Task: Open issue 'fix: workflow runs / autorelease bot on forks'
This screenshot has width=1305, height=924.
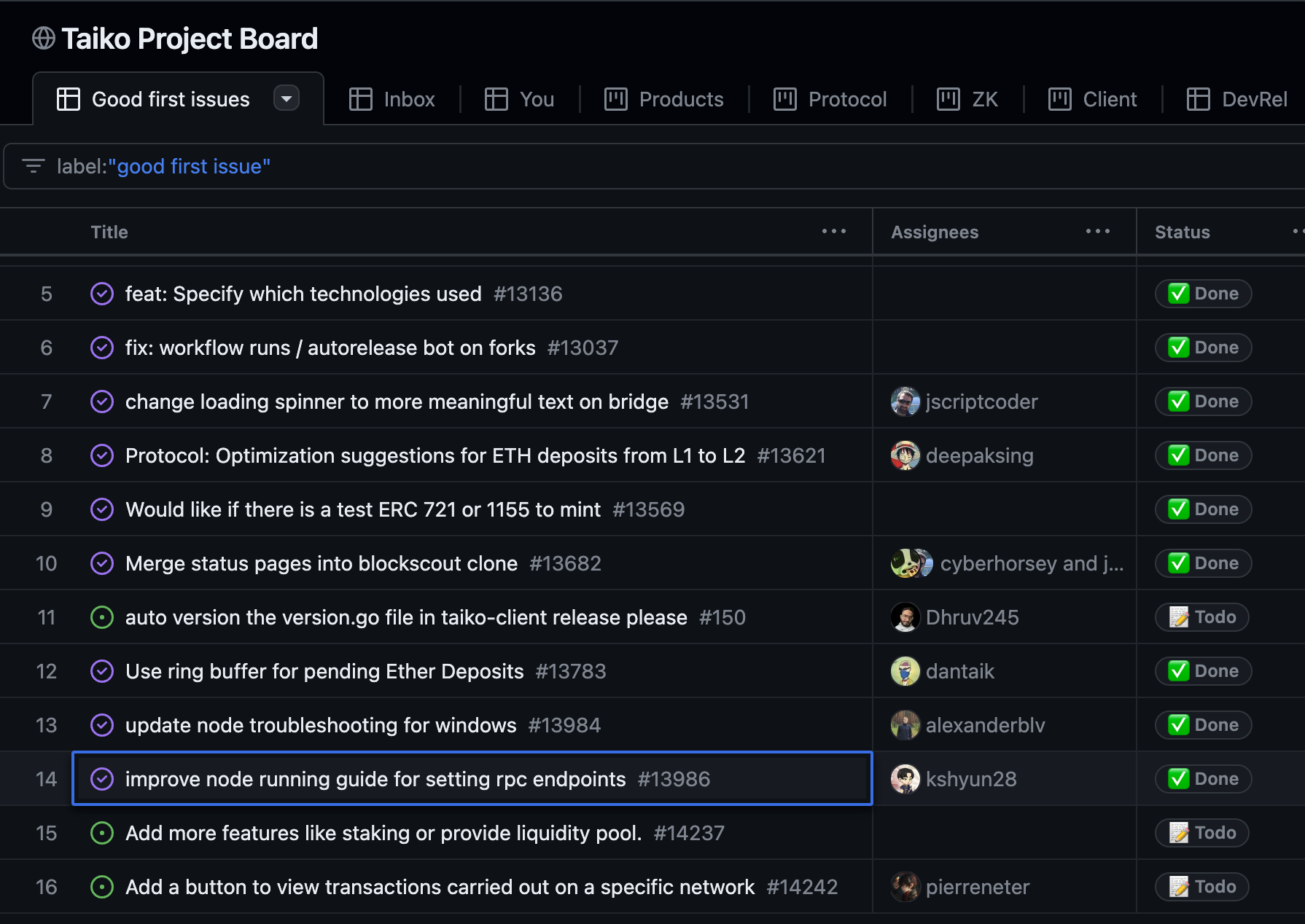Action: 330,348
